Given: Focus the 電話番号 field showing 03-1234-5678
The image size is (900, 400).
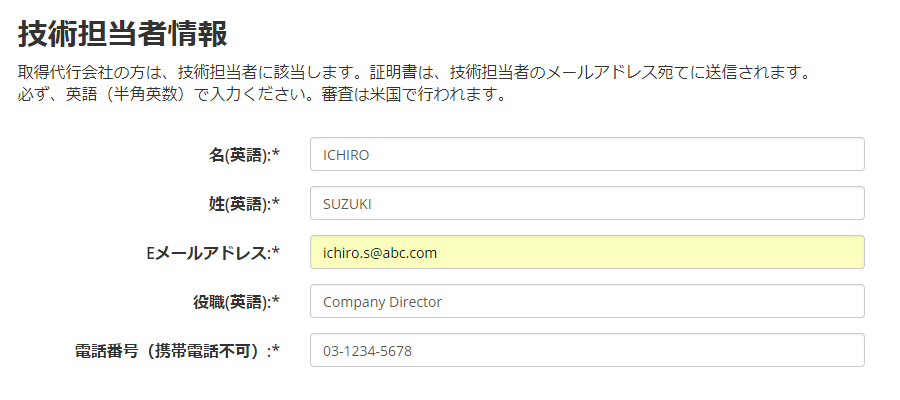Looking at the screenshot, I should coord(587,351).
